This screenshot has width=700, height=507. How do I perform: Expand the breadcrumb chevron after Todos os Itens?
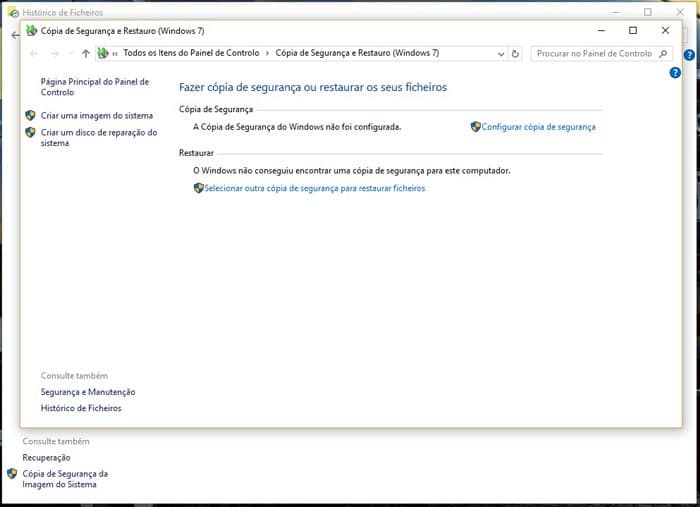267,54
